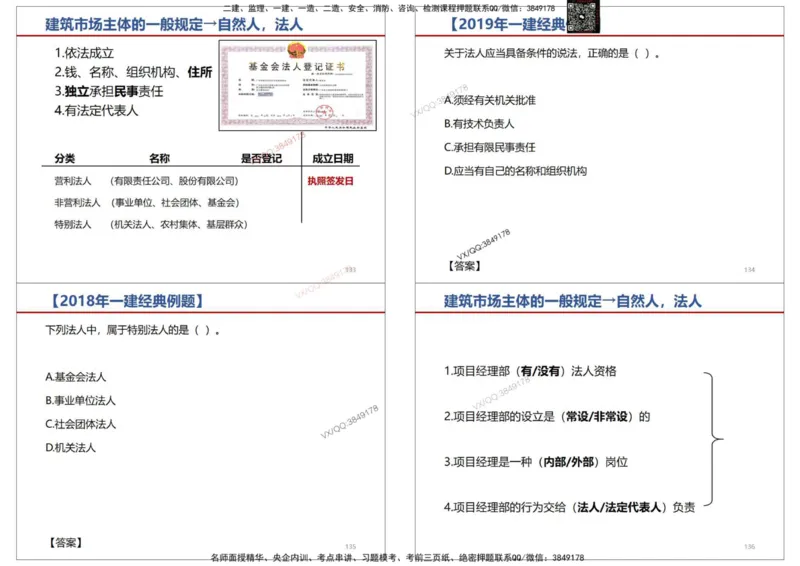Image resolution: width=800 pixels, height=566 pixels.
Task: Click 【答案】 on the 2018 question slide
Action: pos(65,542)
